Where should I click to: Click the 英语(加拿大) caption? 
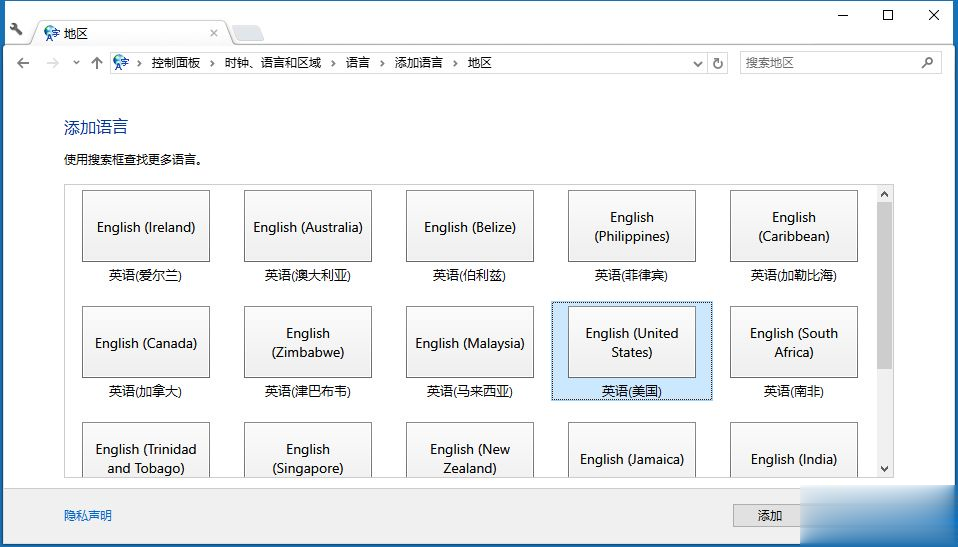pyautogui.click(x=145, y=391)
